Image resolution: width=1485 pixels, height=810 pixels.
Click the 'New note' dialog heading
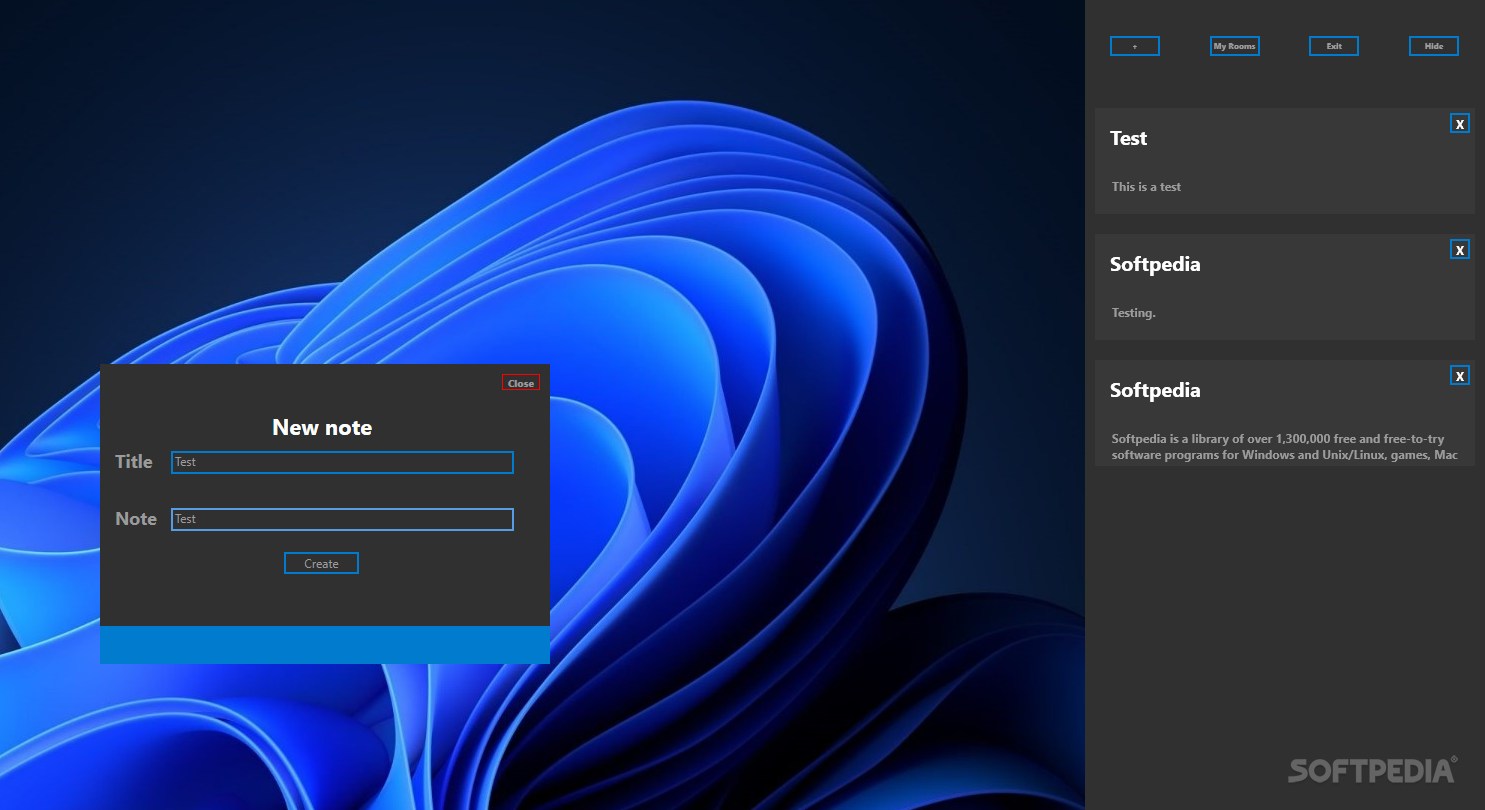(322, 428)
